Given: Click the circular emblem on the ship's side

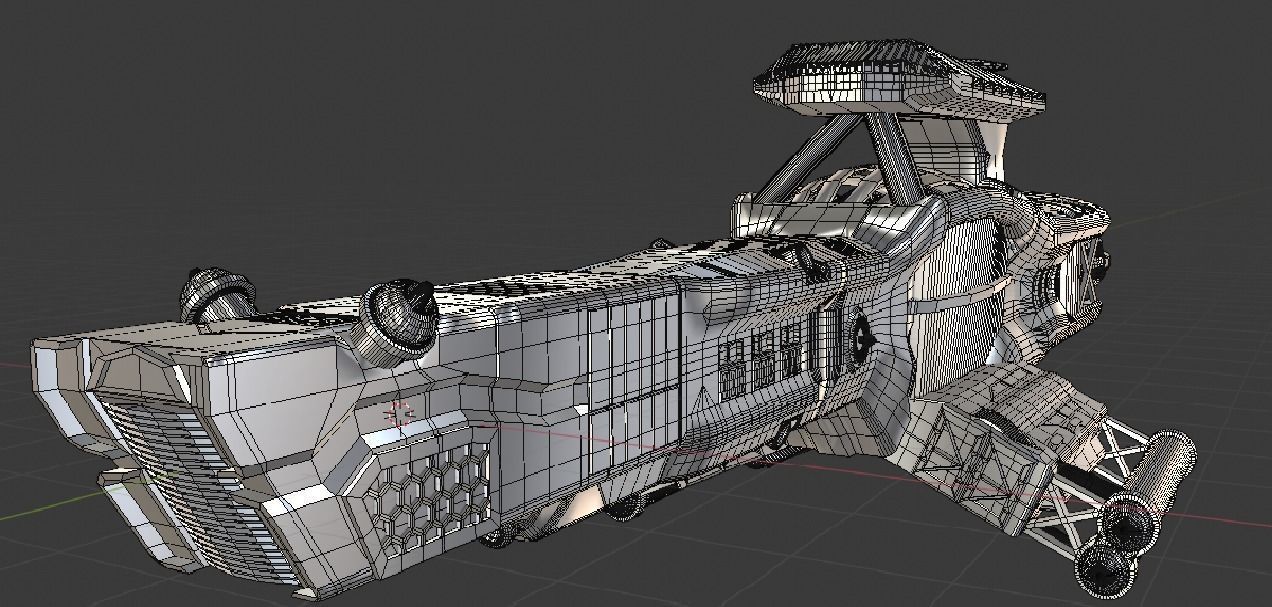Looking at the screenshot, I should coord(861,340).
